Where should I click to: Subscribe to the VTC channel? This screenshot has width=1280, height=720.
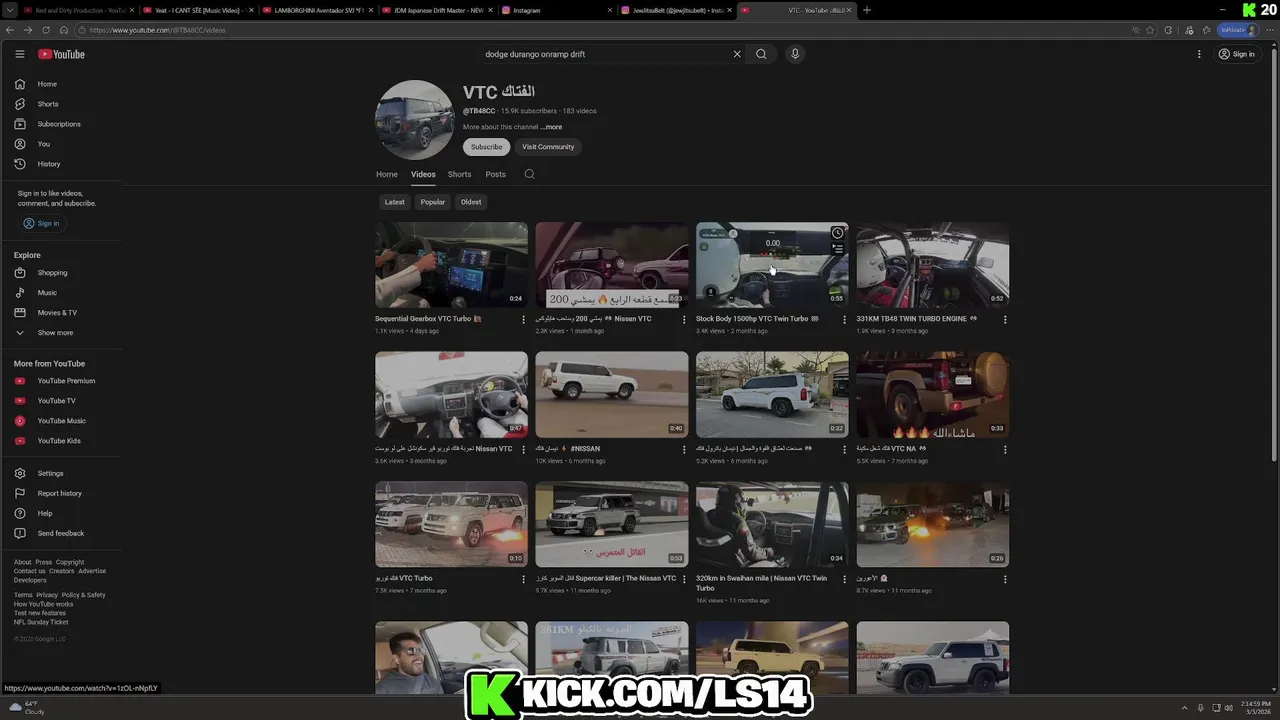[x=487, y=147]
